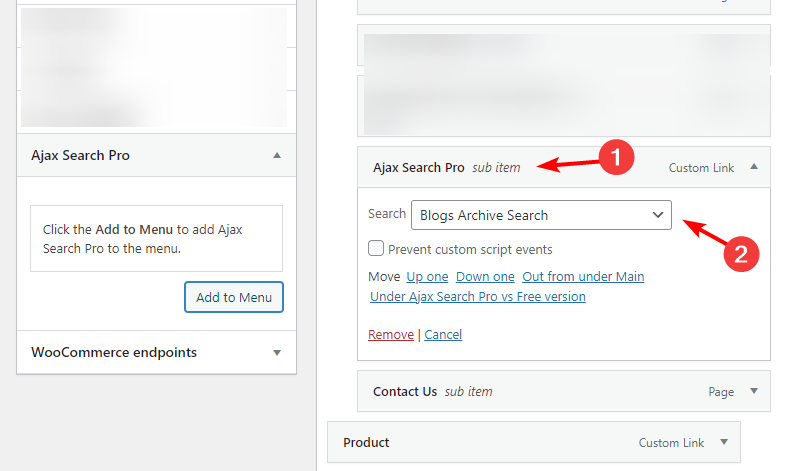The height and width of the screenshot is (471, 812).
Task: Expand the Product menu item arrow
Action: 723,442
